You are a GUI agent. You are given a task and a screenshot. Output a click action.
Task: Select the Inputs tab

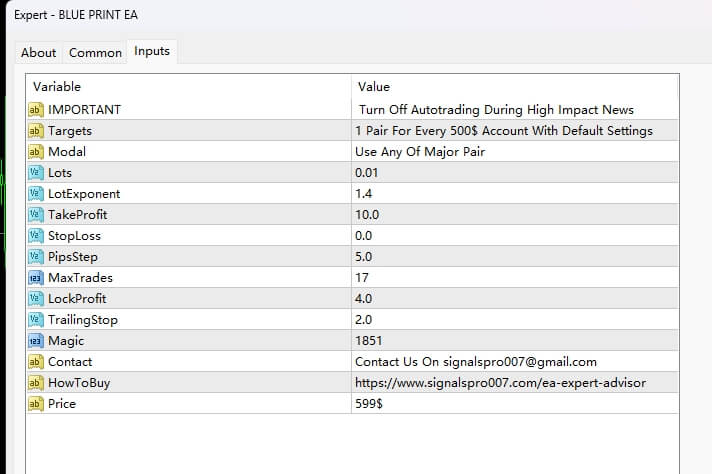[152, 52]
